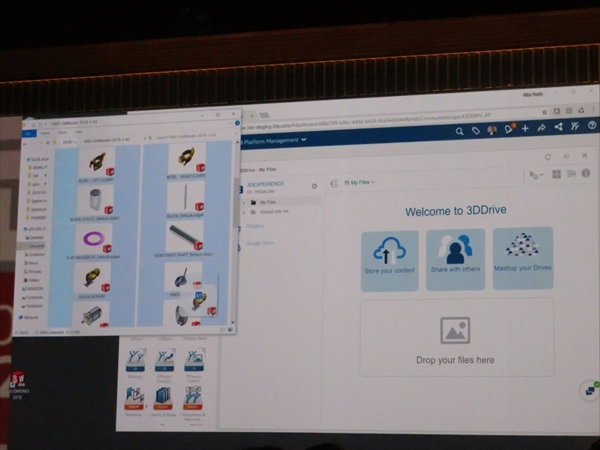Screen dimensions: 600x450
Task: Open the information panel icon in 3DDrive
Action: click(586, 173)
